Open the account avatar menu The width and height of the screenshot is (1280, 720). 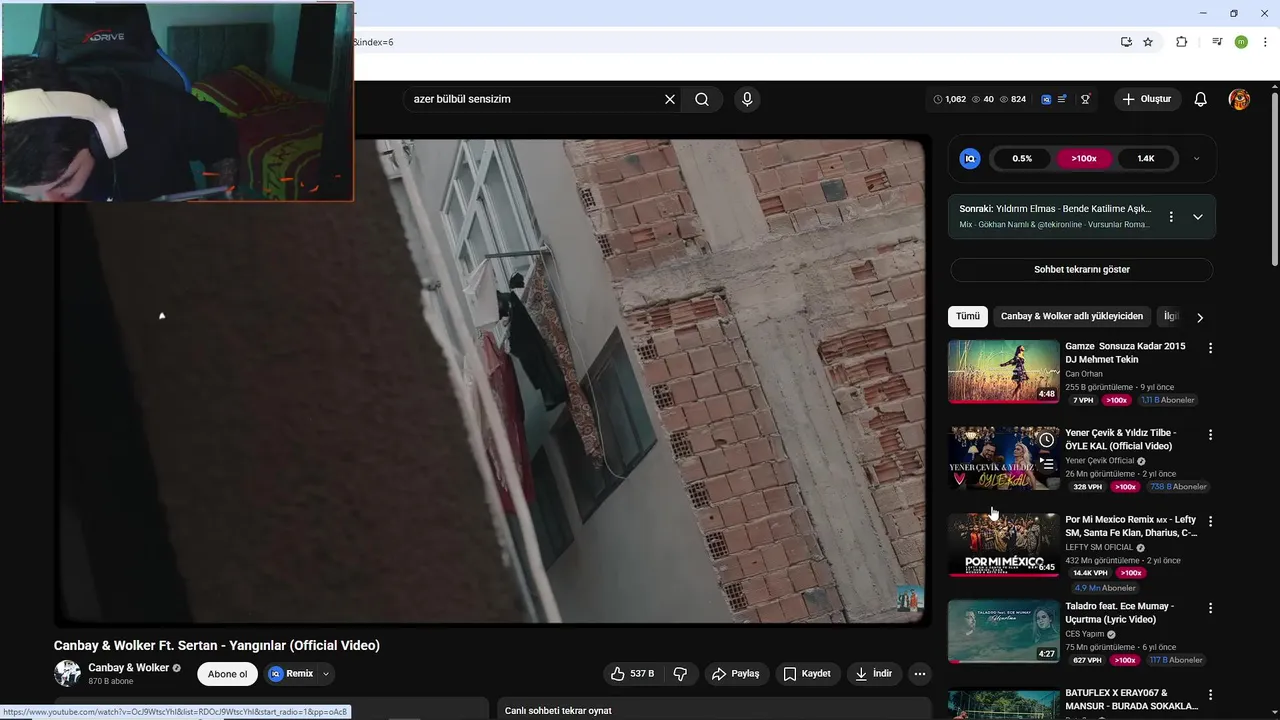1239,99
